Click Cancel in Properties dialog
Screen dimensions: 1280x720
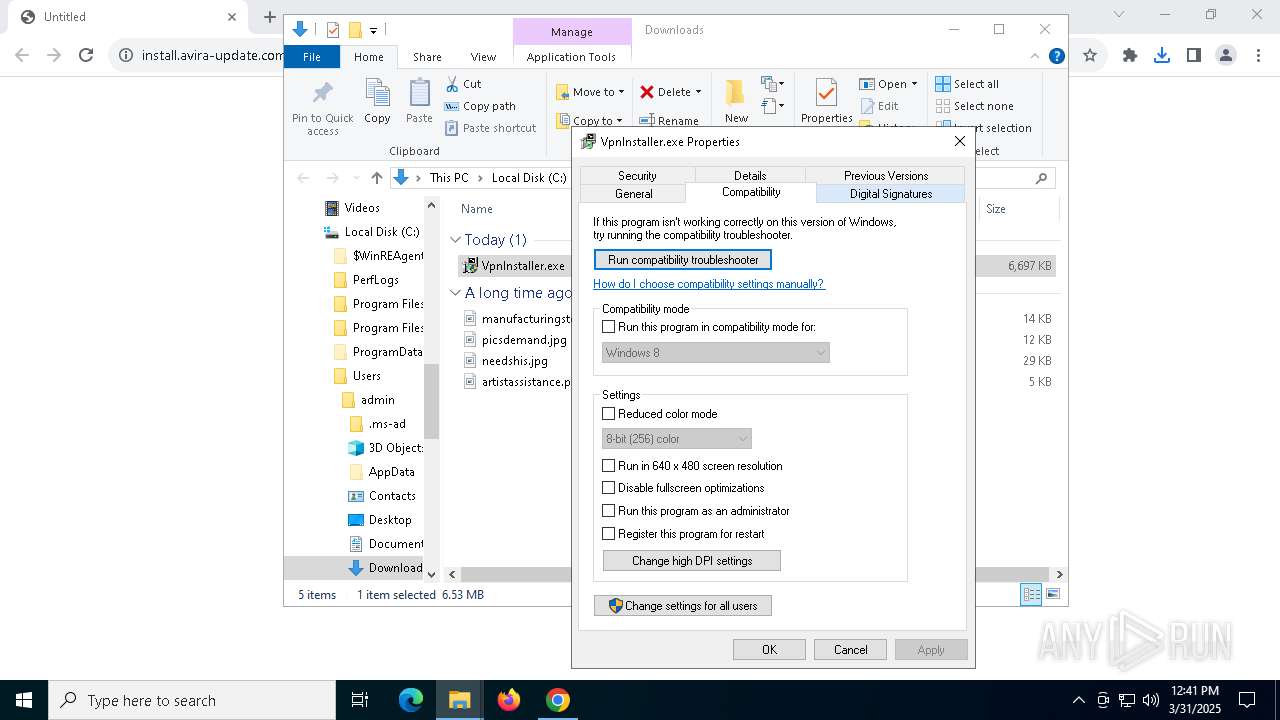(851, 650)
